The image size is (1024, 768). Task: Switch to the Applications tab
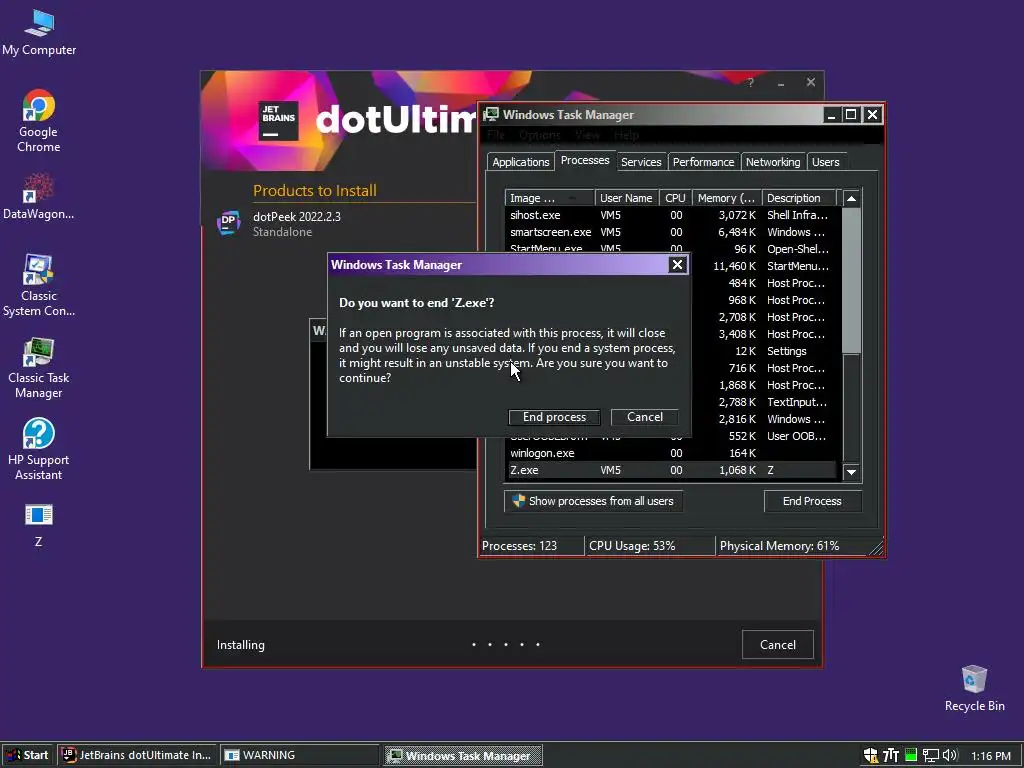click(520, 162)
